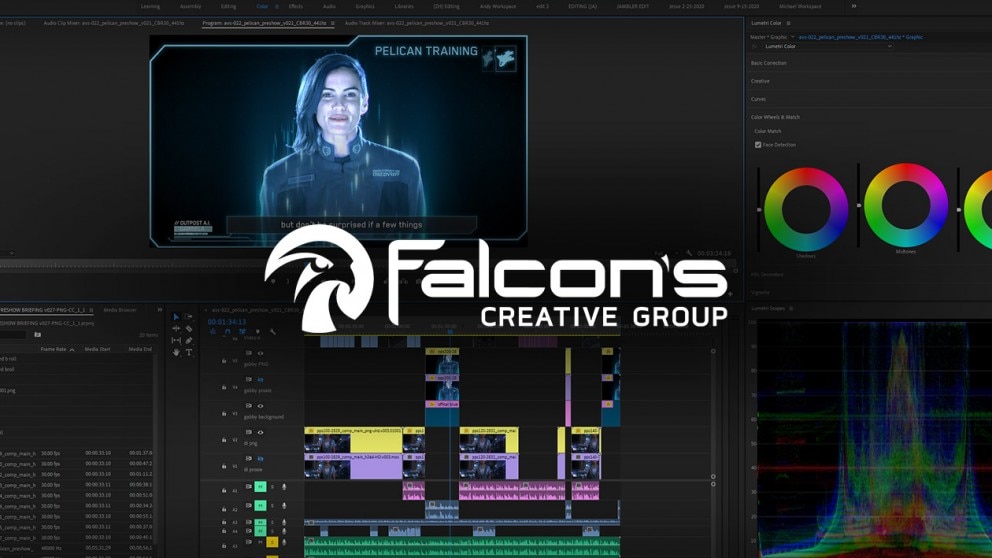Show more workspaces via overflow chevron

click(853, 6)
